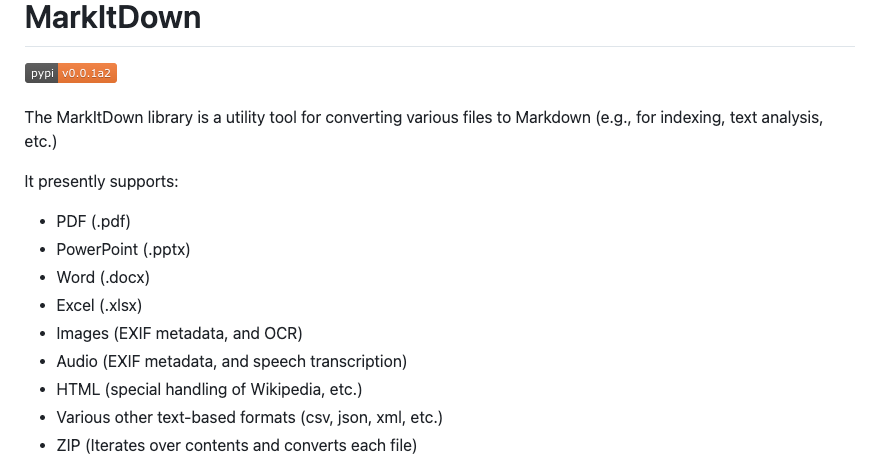Select the Excel (.xlsx) list item
The width and height of the screenshot is (873, 458).
coord(99,306)
